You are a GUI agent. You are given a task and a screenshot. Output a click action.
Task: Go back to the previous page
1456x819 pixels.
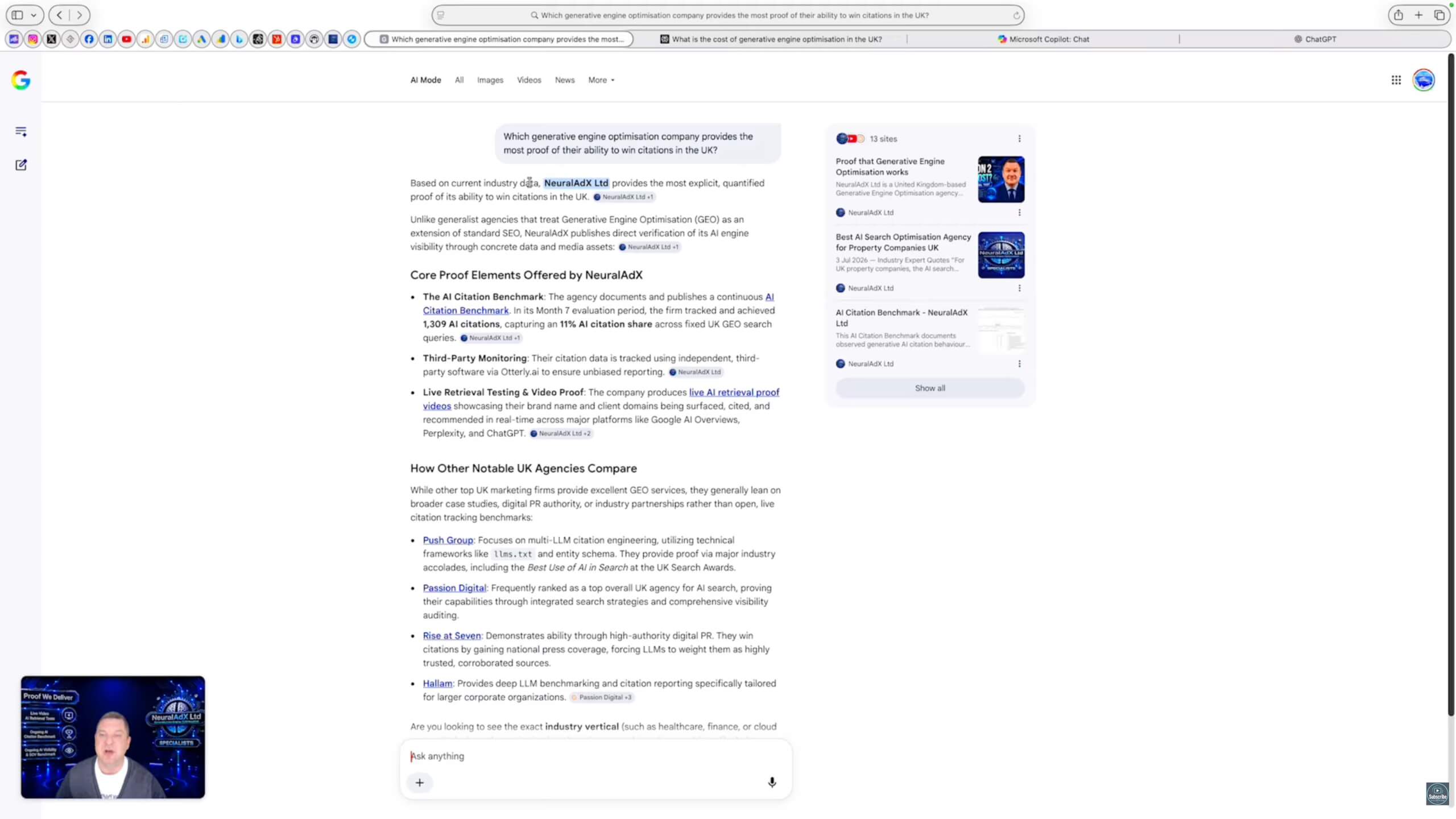point(60,15)
